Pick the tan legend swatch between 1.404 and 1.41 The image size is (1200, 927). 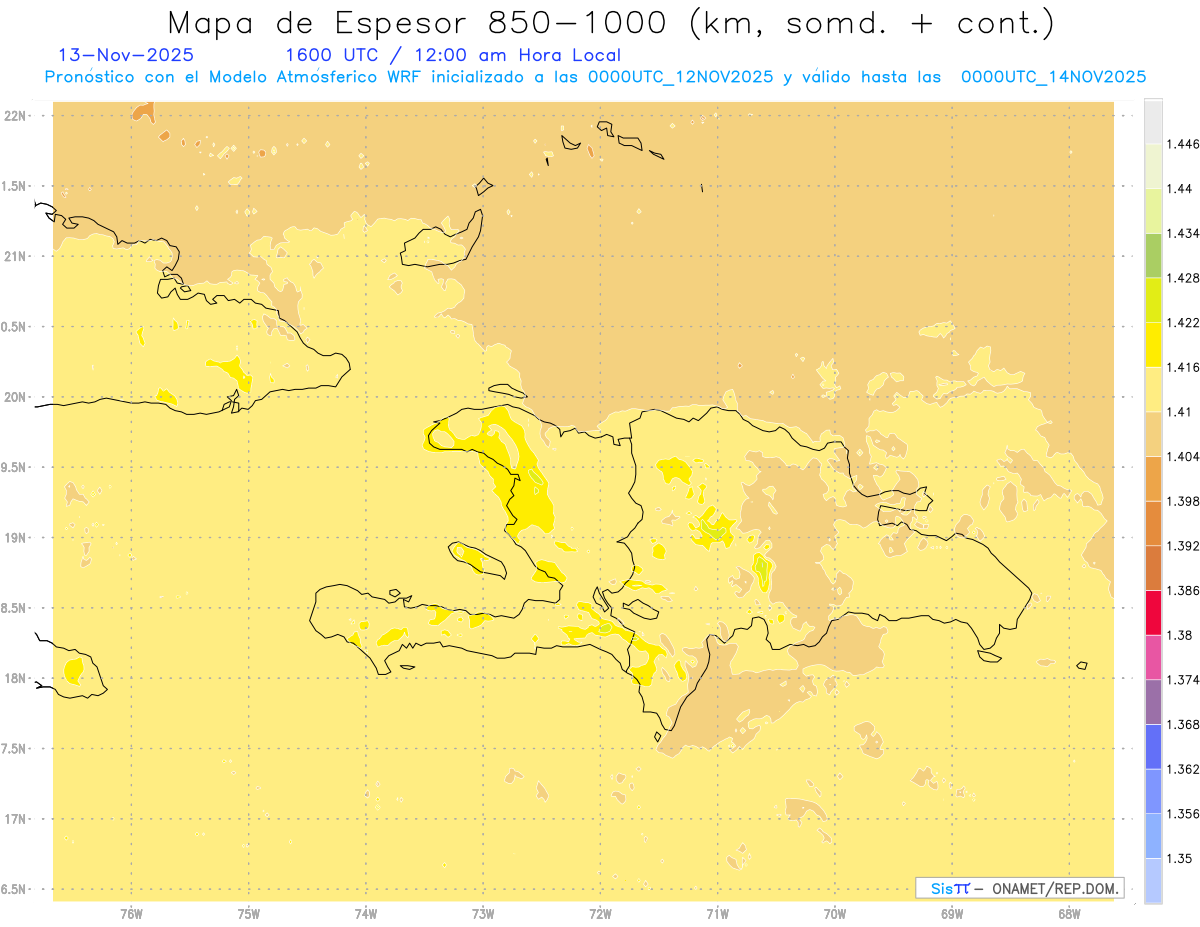(1153, 434)
